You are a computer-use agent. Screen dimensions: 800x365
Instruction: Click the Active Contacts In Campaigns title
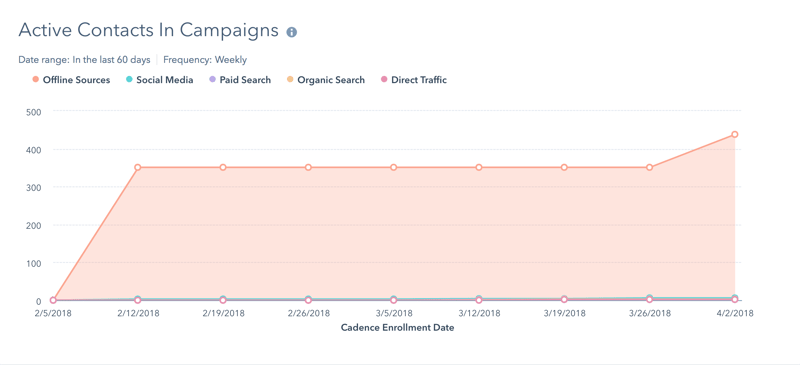[148, 31]
